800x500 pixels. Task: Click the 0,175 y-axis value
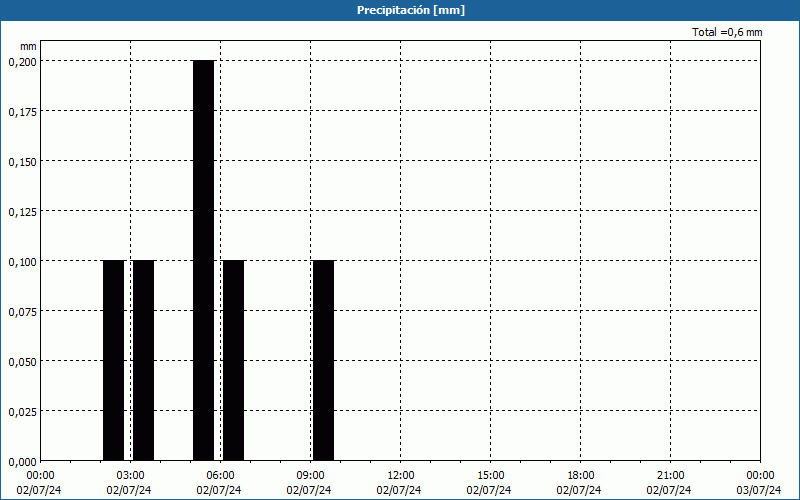22,112
